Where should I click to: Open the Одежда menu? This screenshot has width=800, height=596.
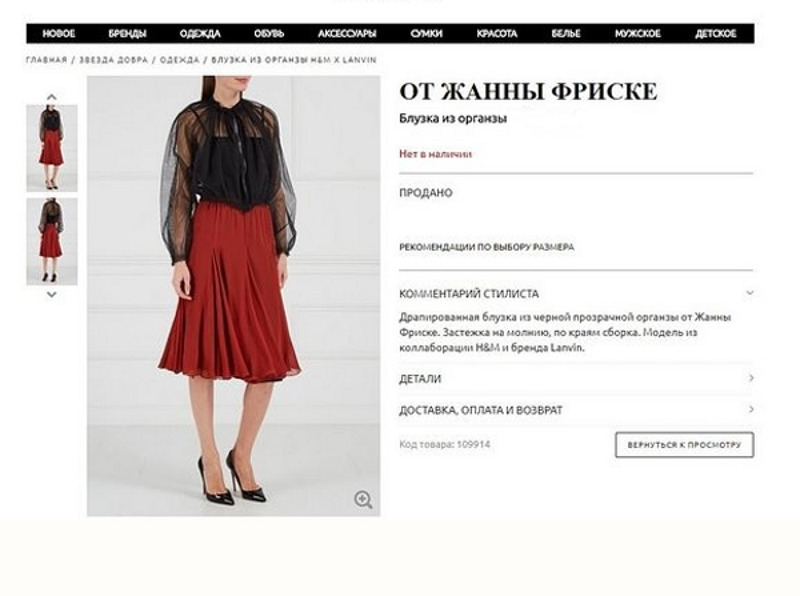(200, 34)
